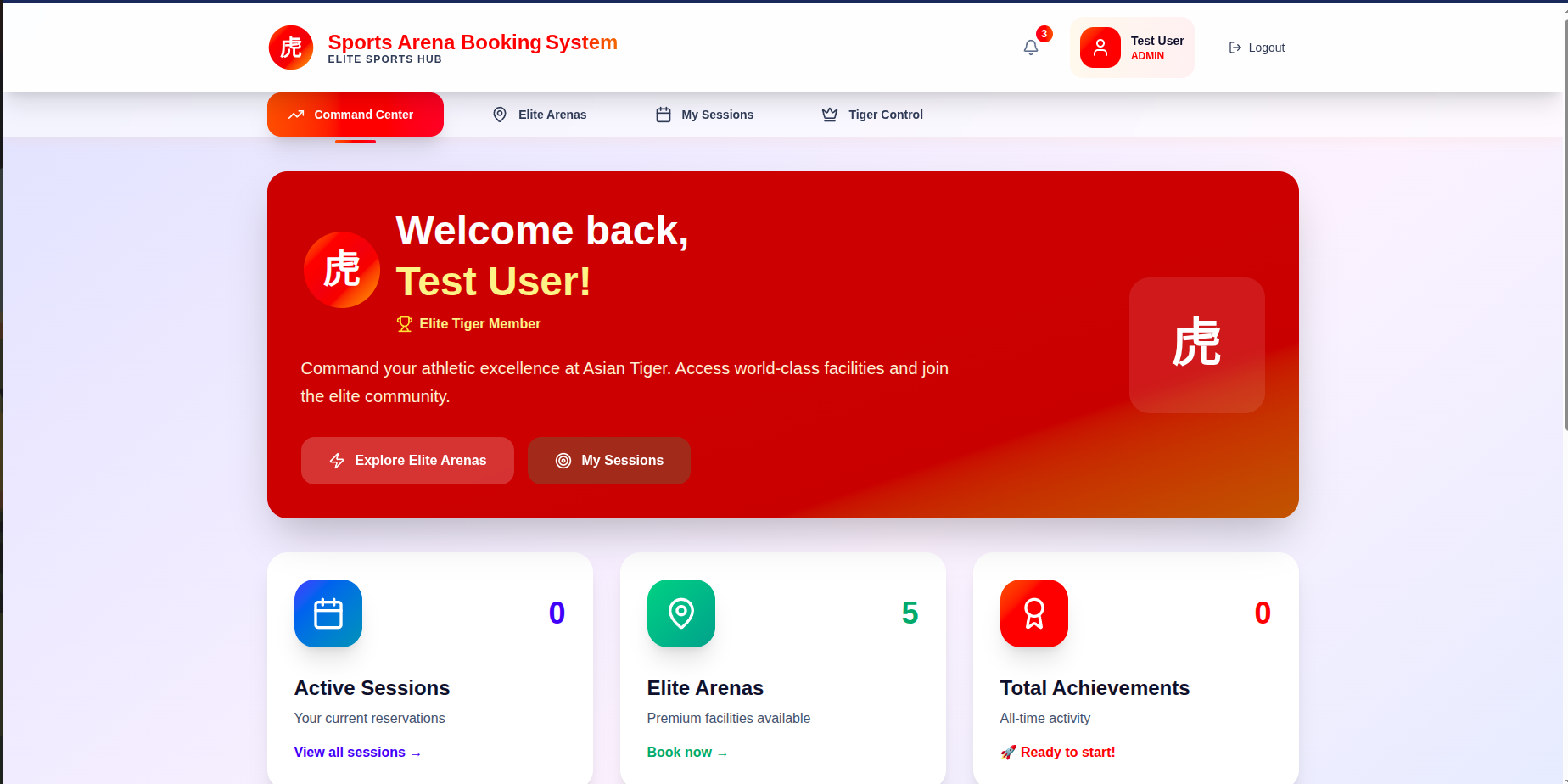Open the Elite Arenas tab

coord(540,115)
